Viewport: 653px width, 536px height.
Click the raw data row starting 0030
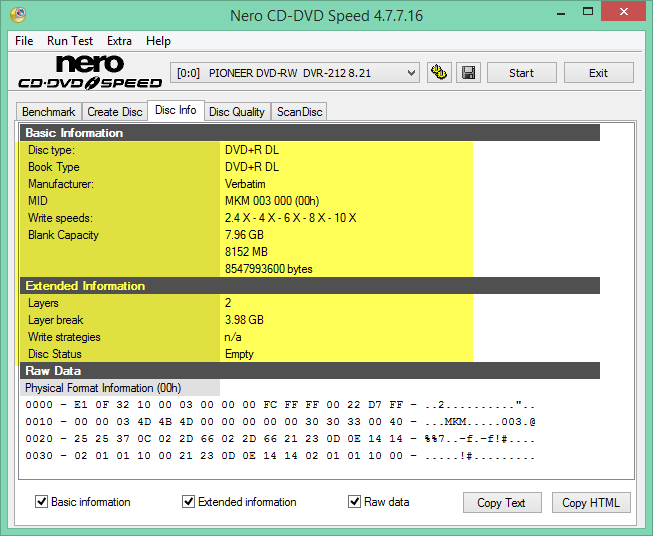(280, 456)
